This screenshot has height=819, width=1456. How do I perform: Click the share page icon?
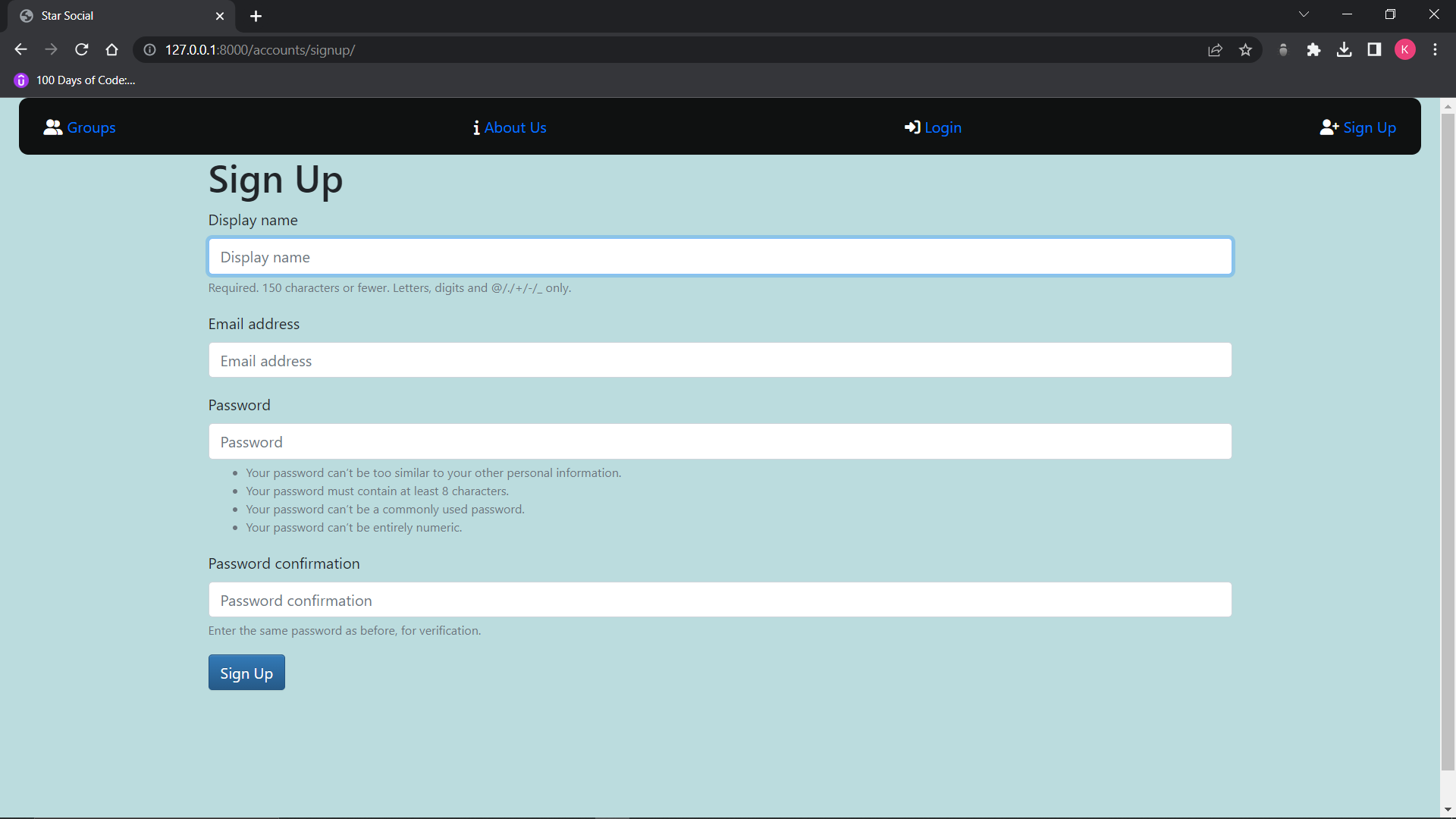coord(1215,50)
